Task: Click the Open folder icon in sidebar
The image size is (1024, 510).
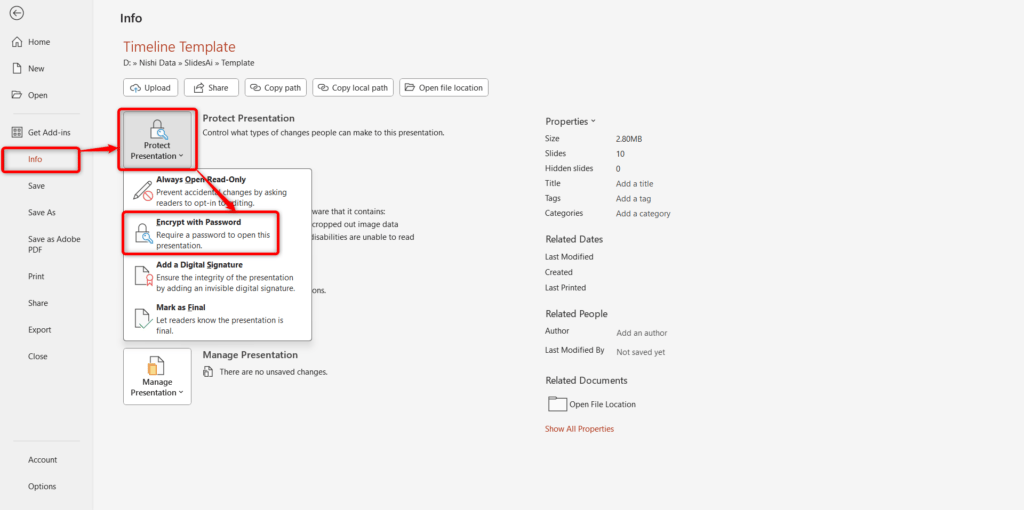Action: pyautogui.click(x=18, y=95)
